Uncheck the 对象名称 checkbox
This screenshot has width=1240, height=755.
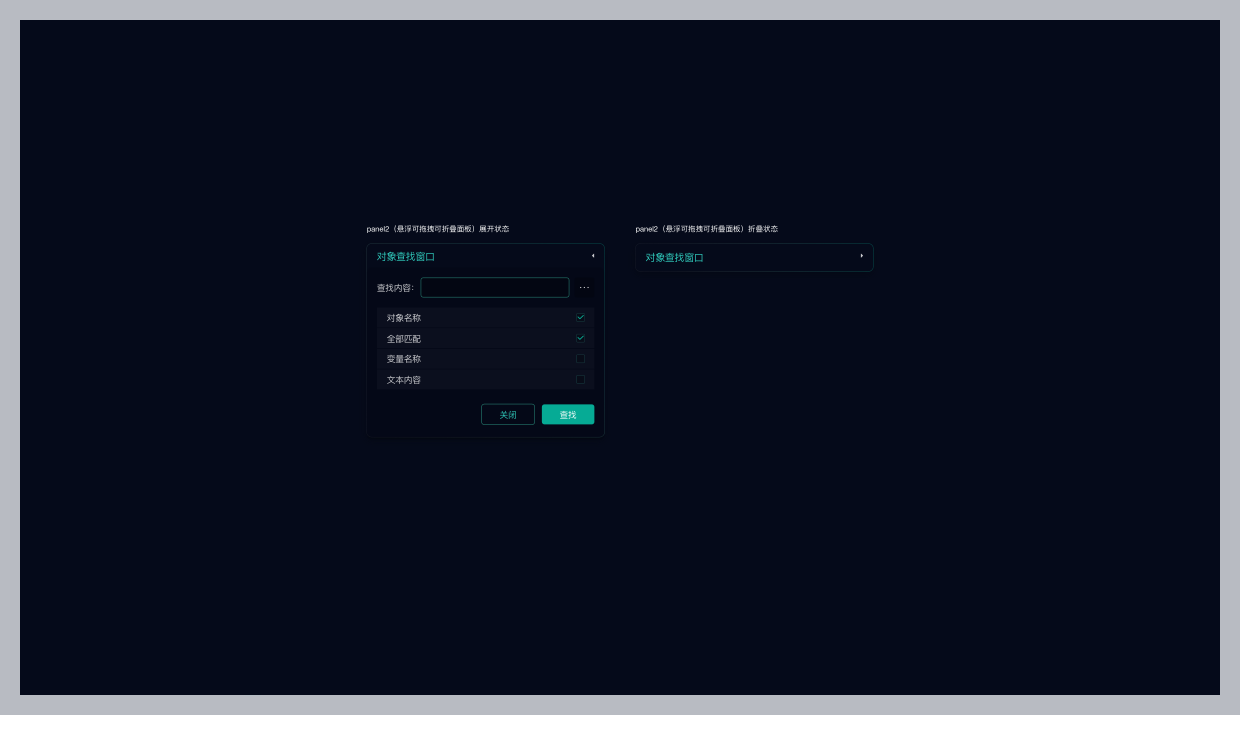pos(580,317)
